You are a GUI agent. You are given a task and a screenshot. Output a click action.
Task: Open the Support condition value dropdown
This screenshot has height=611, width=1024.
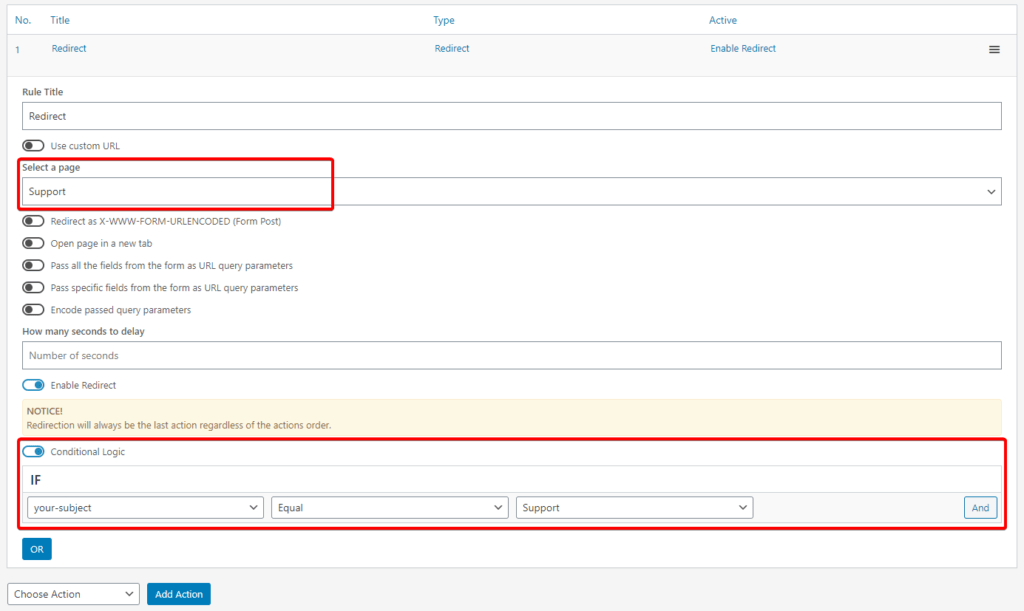(635, 507)
